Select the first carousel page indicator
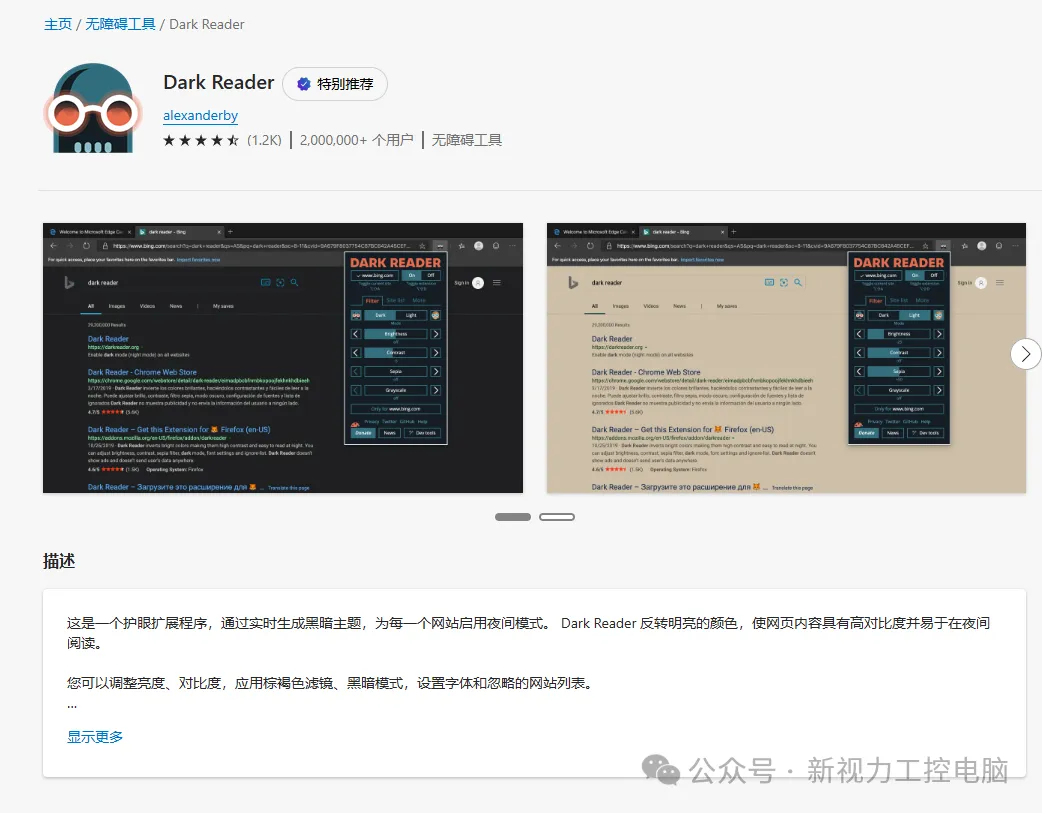This screenshot has width=1042, height=813. 513,517
